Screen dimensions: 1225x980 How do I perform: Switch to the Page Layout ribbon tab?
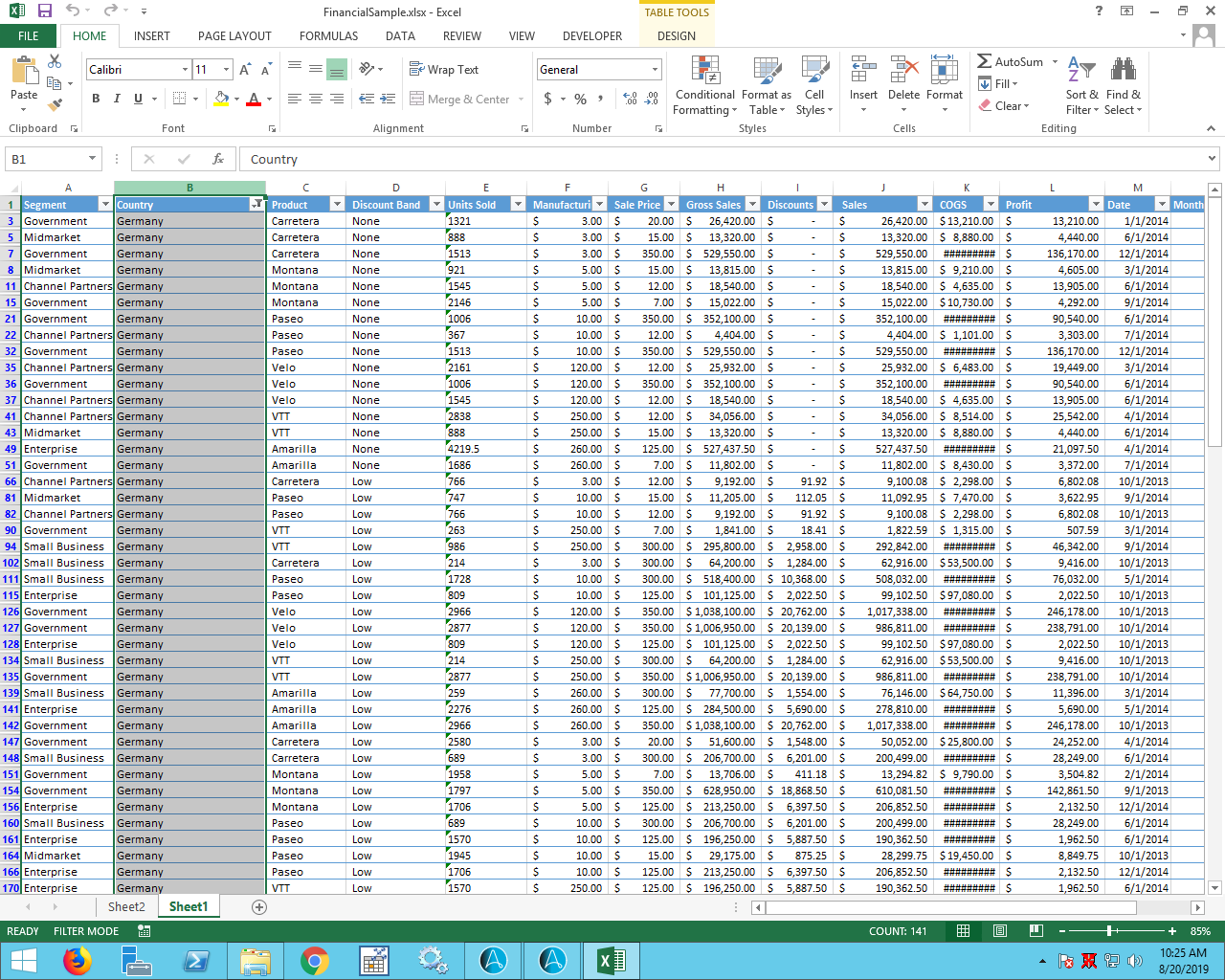pyautogui.click(x=234, y=36)
